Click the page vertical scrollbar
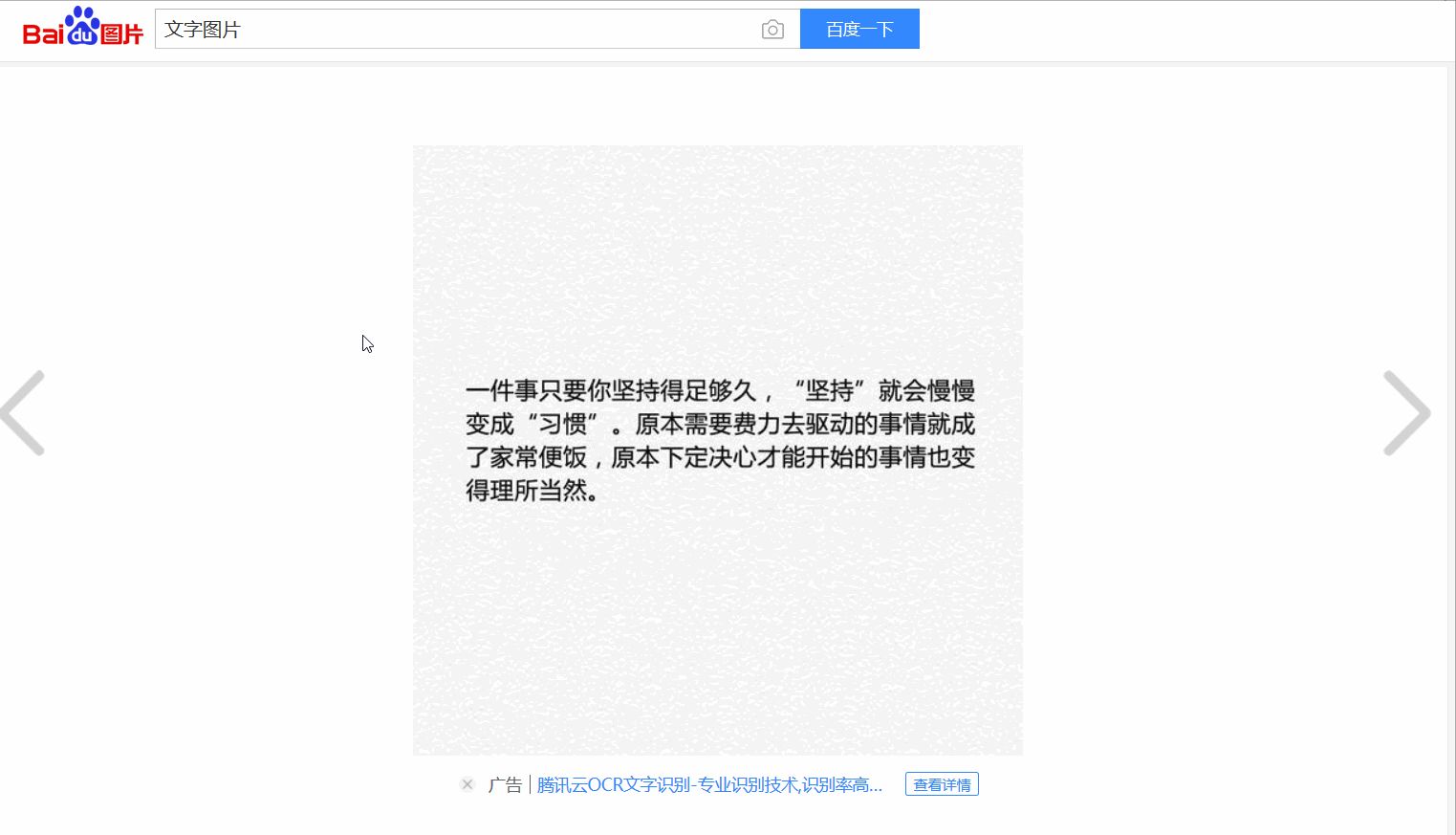1456x835 pixels. pos(1450,450)
